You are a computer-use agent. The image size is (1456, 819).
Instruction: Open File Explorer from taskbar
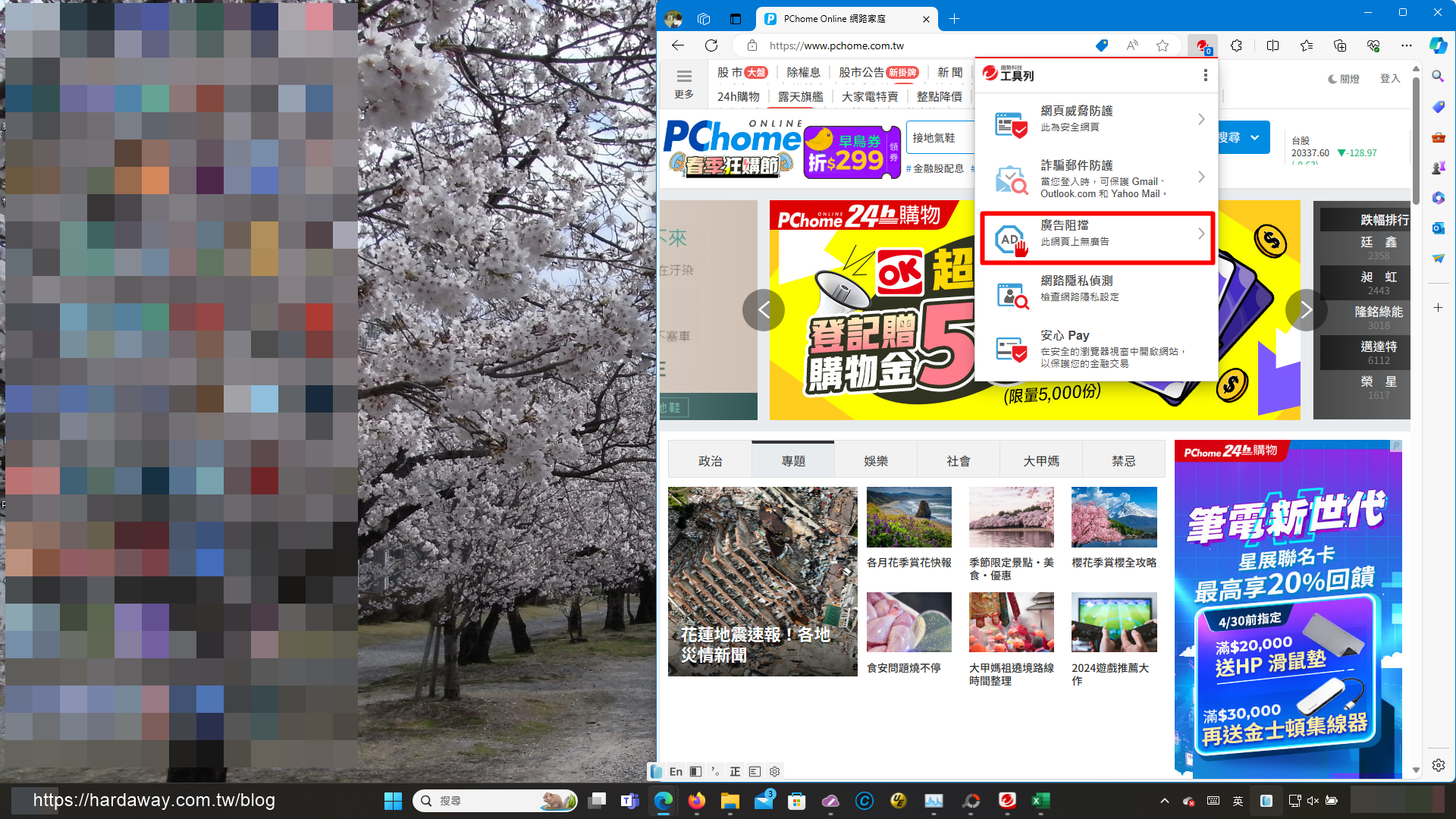tap(730, 801)
